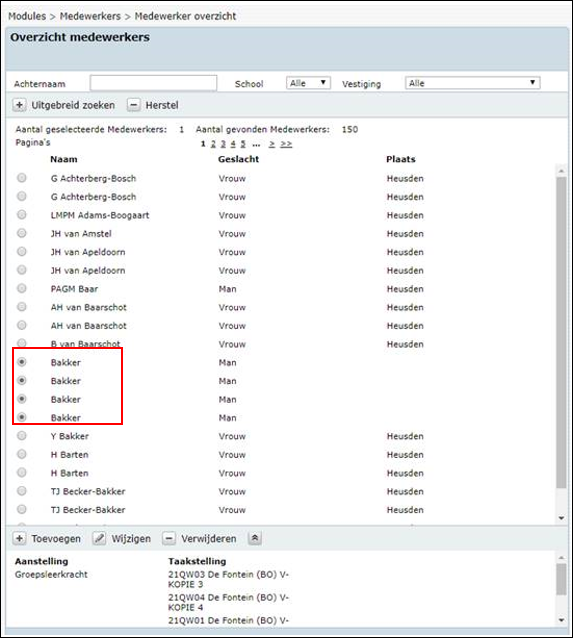
Task: Go to page 5 of results
Action: click(243, 144)
